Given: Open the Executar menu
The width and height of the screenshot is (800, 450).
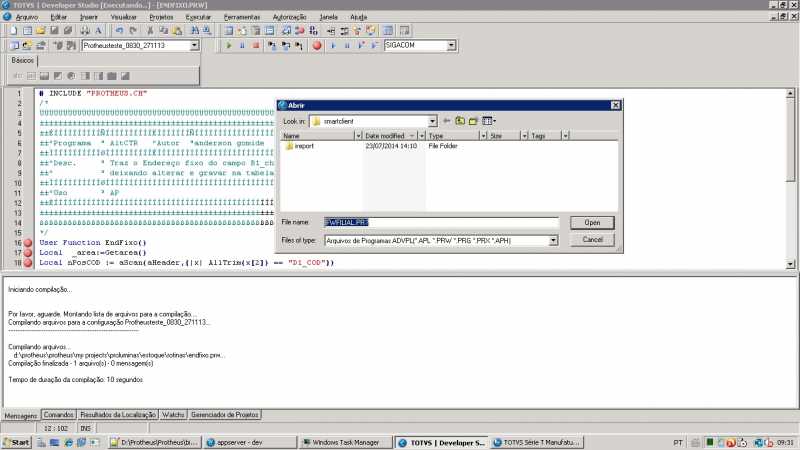Looking at the screenshot, I should (x=198, y=17).
